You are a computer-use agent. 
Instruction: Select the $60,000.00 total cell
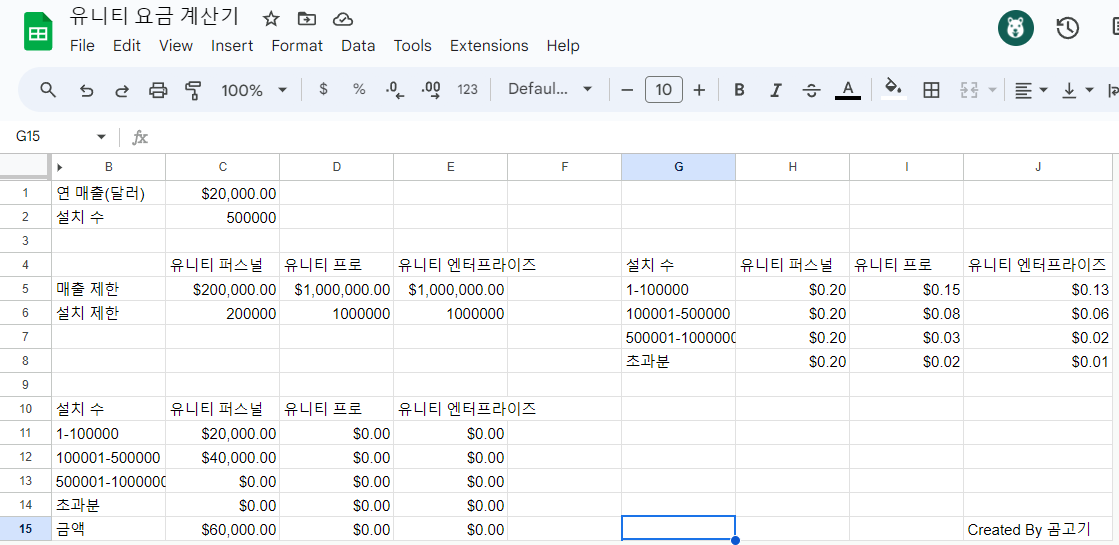coord(223,530)
